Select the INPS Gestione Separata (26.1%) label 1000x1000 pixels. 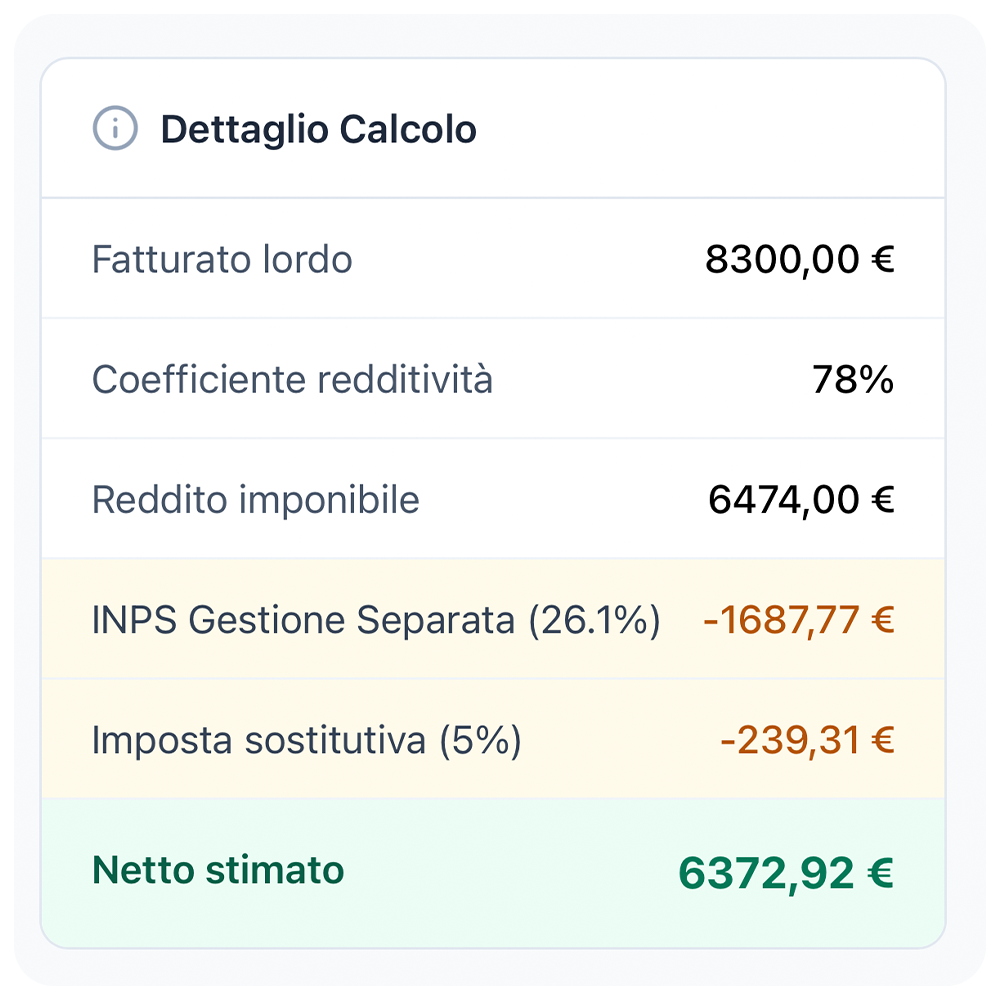[x=376, y=620]
